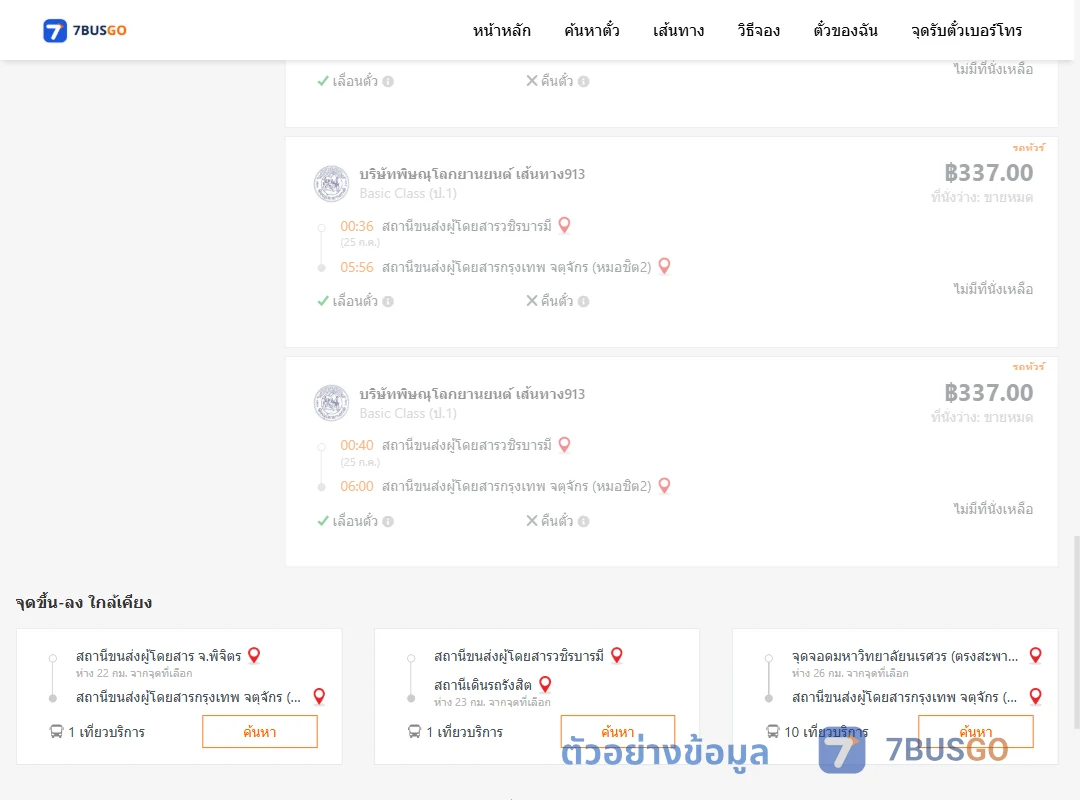1080x800 pixels.
Task: Open destination map pin in the นเรศวร nearby card
Action: [x=1035, y=697]
